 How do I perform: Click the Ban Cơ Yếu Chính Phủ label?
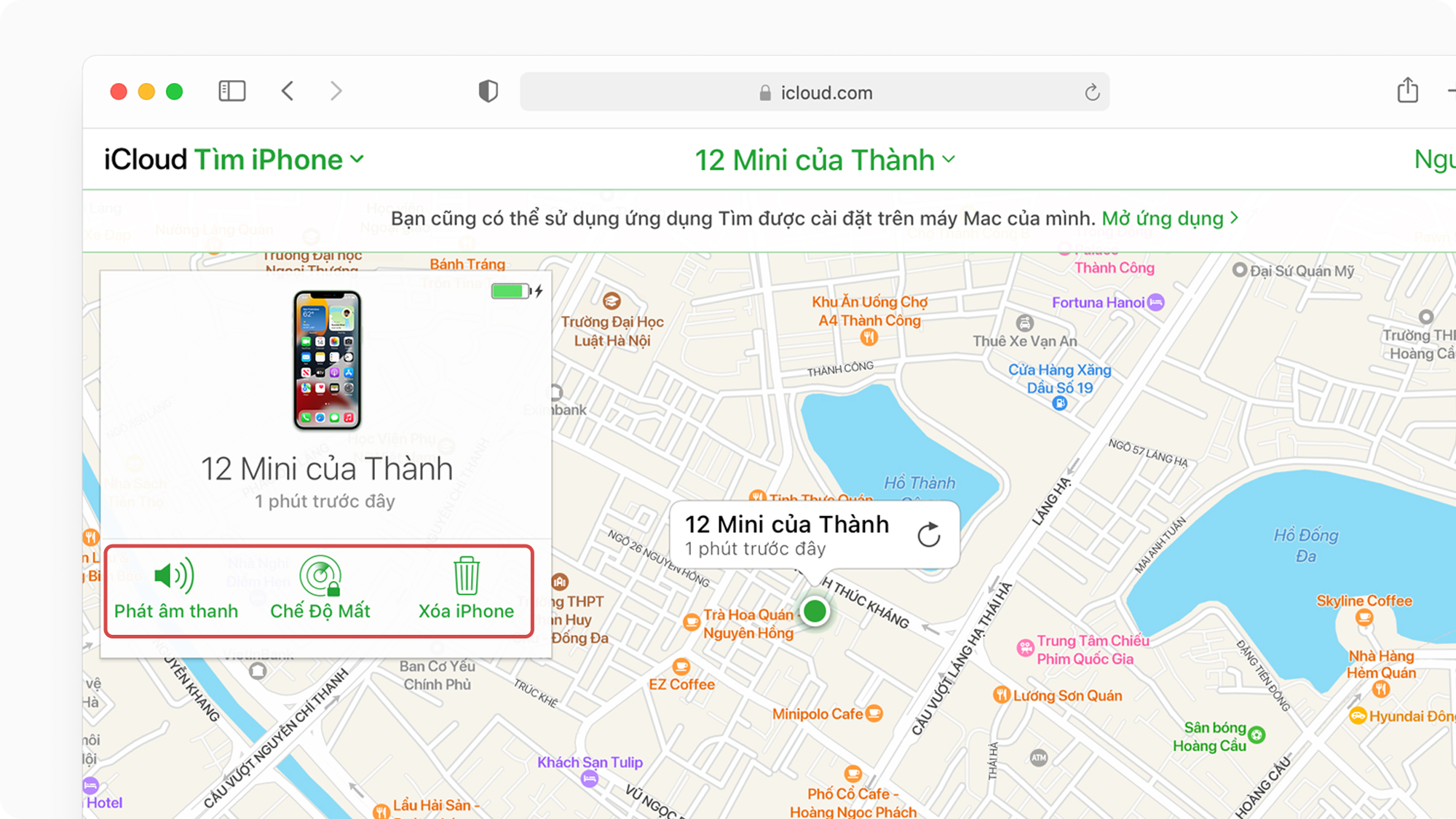(x=438, y=675)
